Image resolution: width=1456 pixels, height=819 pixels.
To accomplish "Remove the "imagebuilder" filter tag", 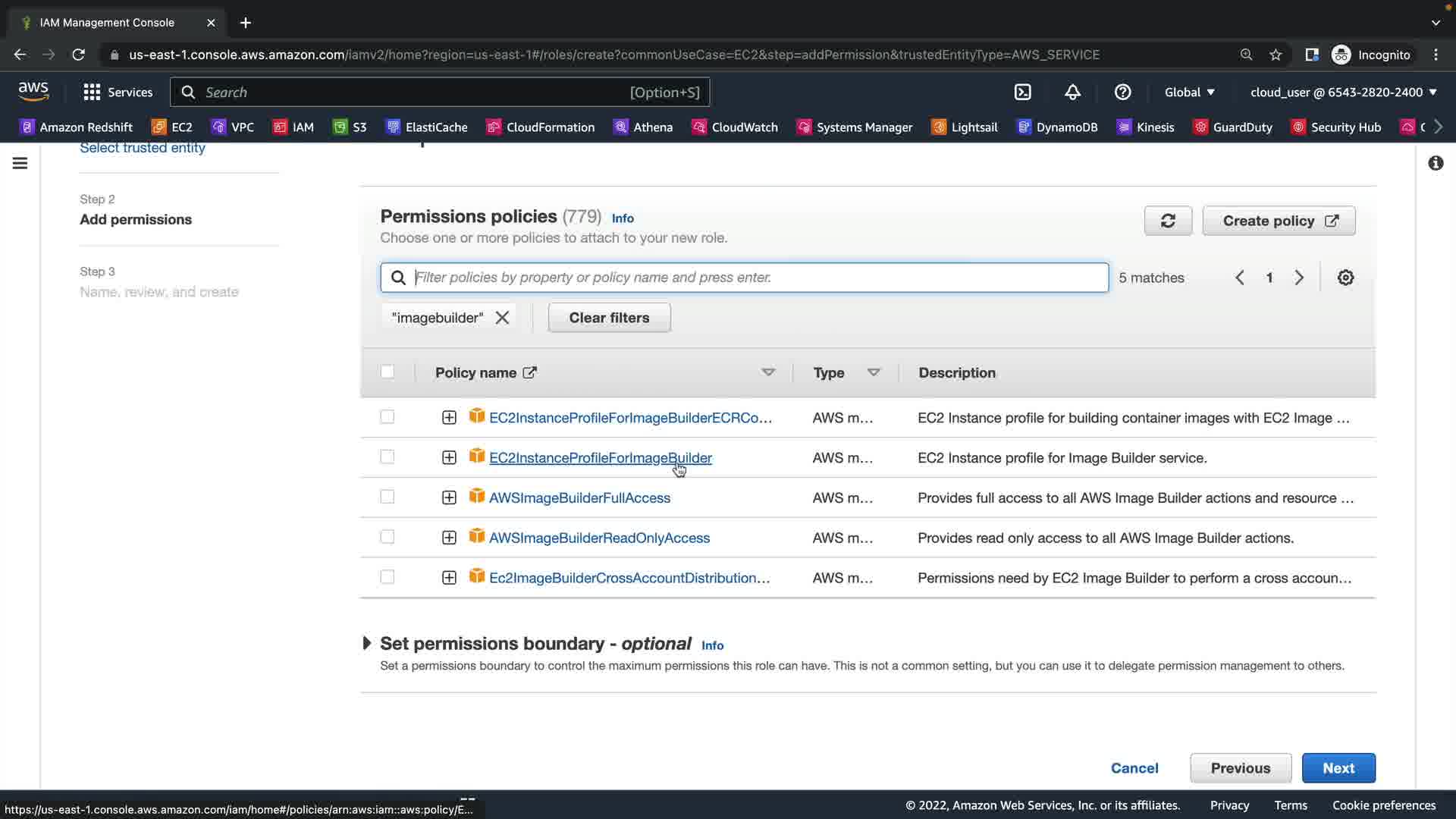I will pos(502,318).
